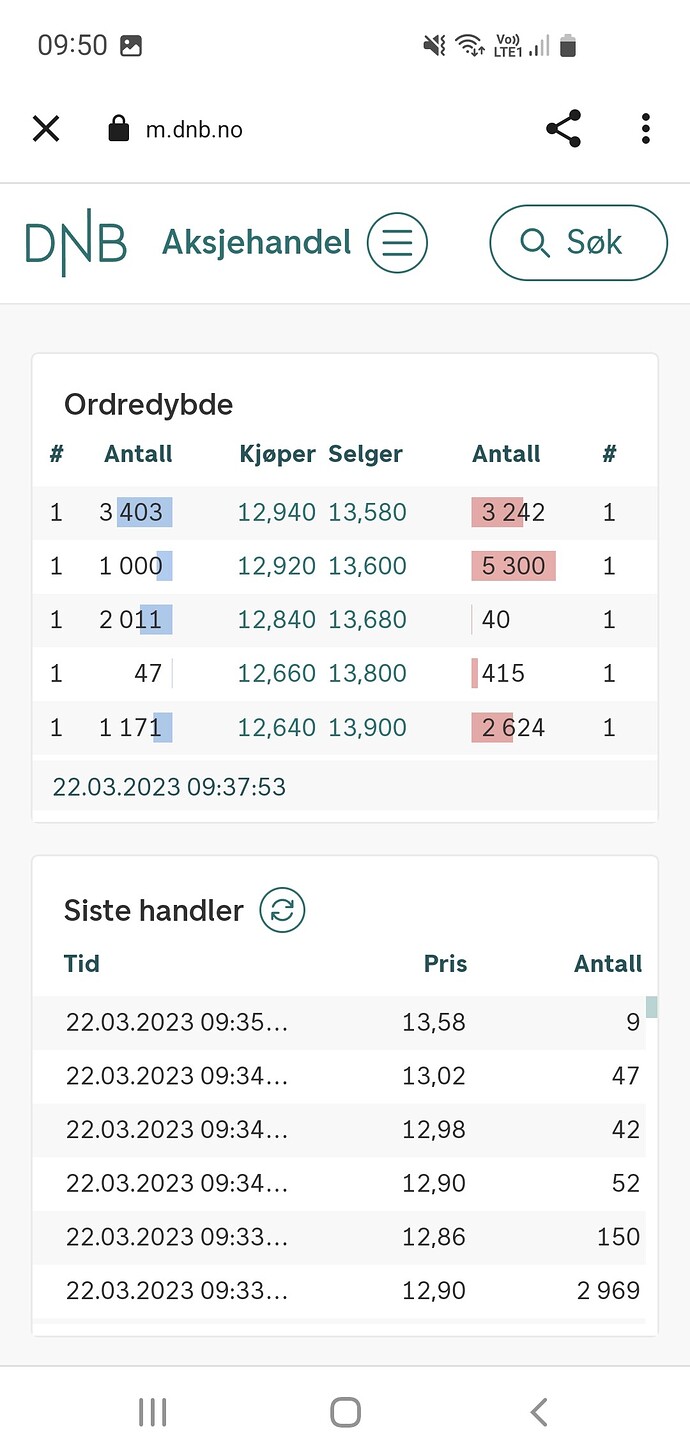The image size is (690, 1456).
Task: Select seller price 13,580 in order depth
Action: [x=368, y=513]
